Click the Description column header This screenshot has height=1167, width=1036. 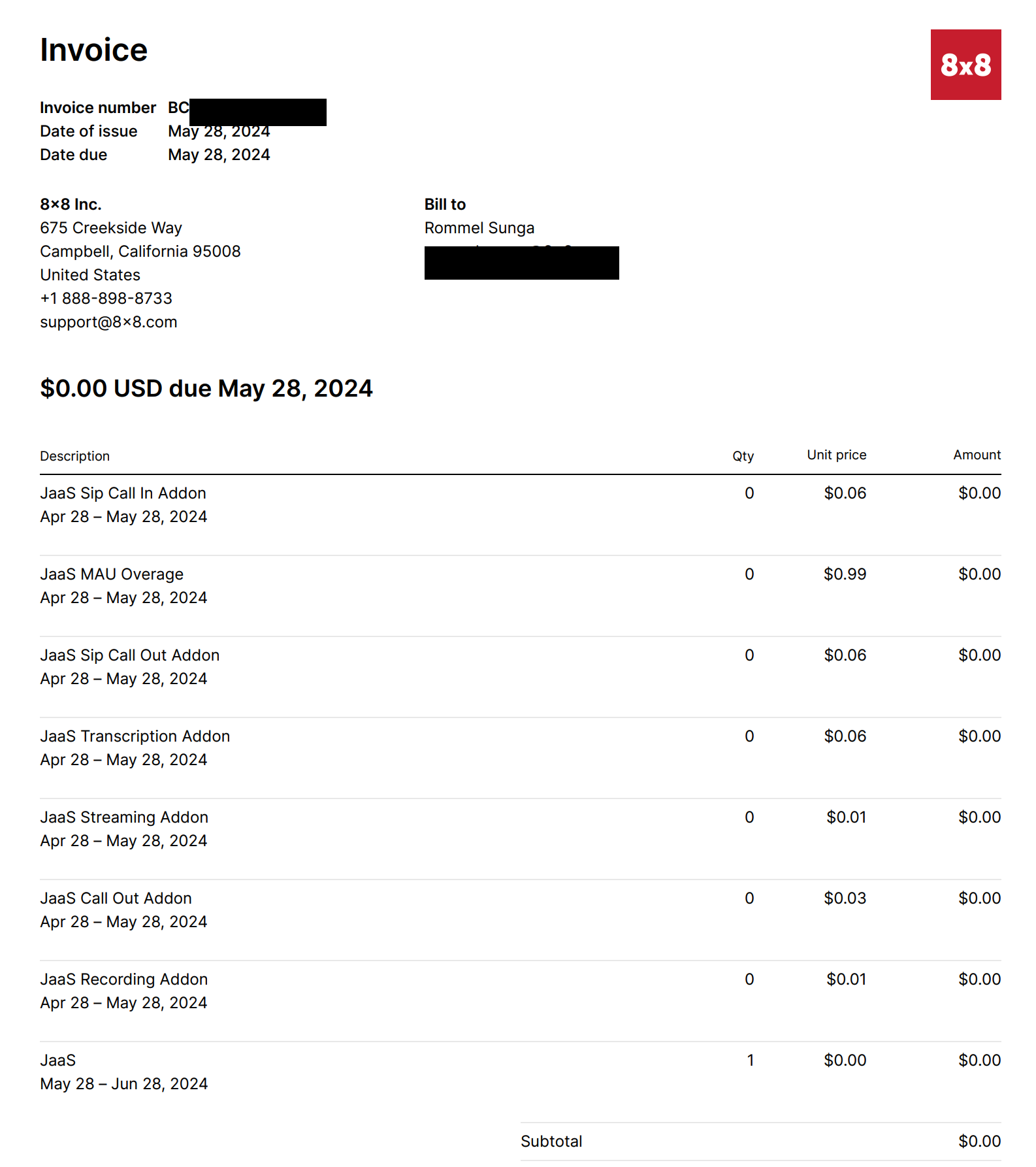point(74,456)
